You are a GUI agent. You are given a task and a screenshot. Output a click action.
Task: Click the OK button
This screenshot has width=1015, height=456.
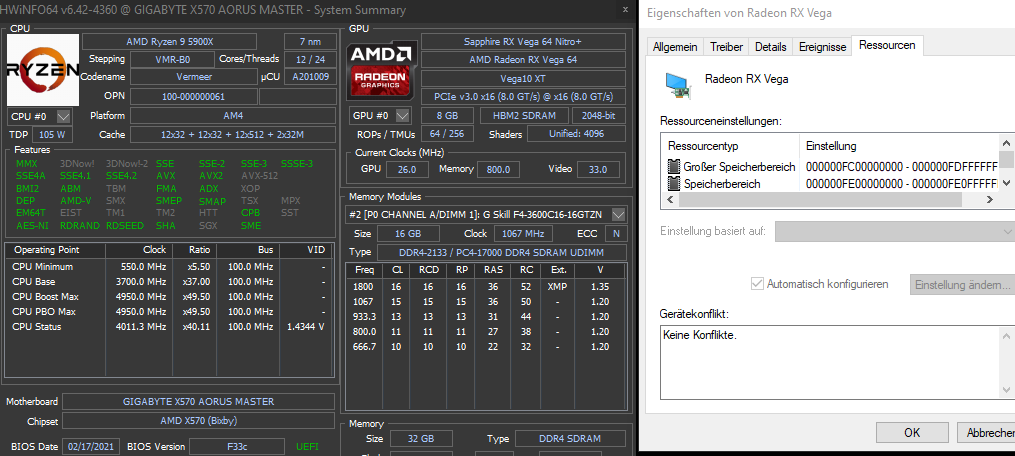point(912,433)
